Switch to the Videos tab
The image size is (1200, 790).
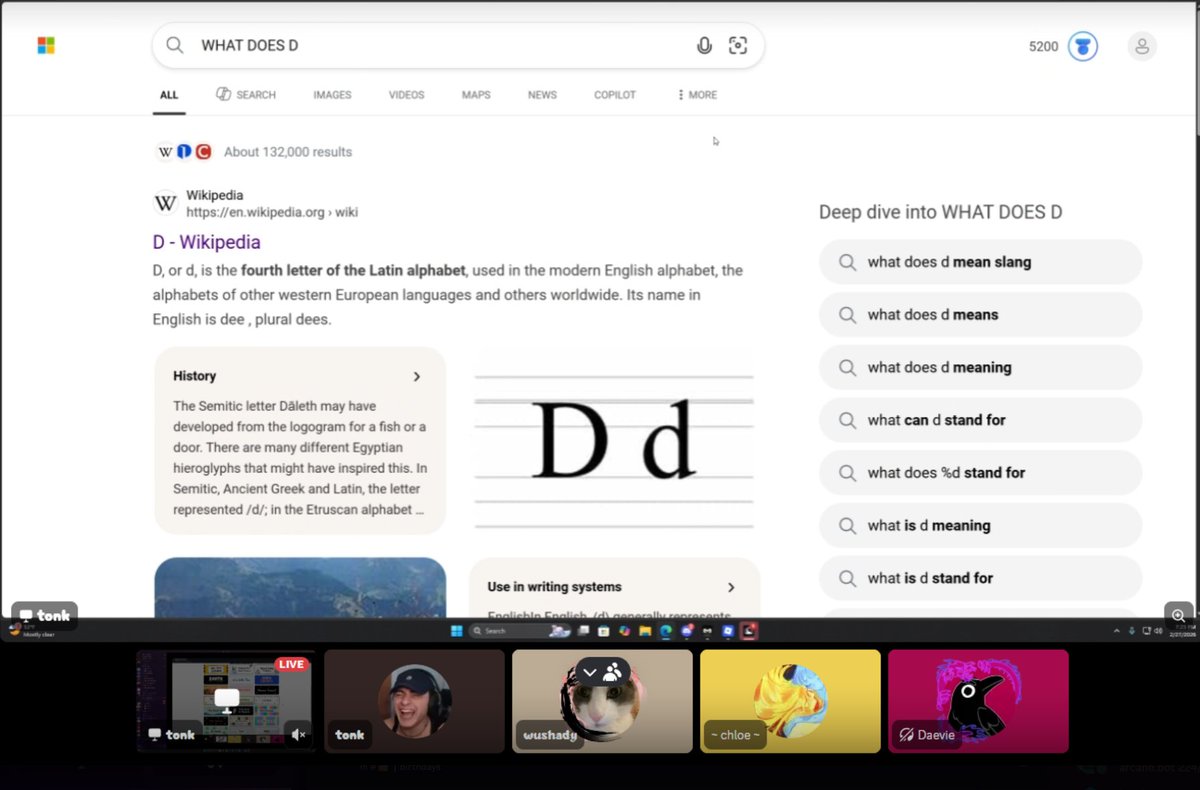click(x=406, y=95)
